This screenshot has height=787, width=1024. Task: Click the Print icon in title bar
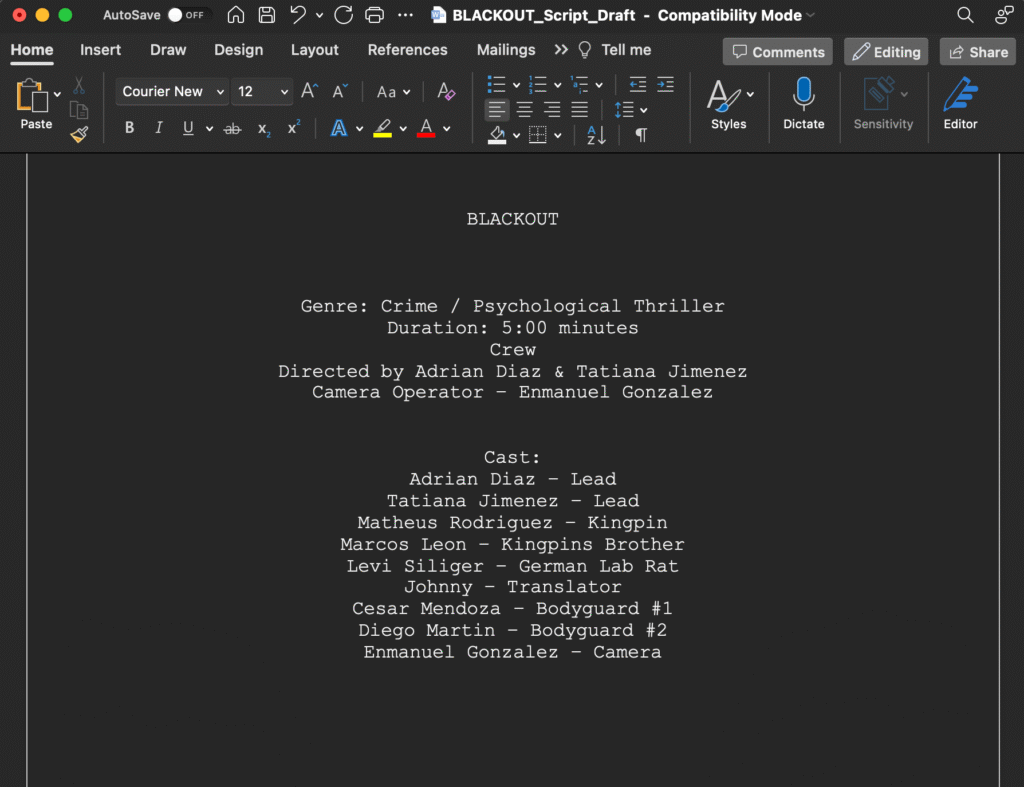coord(374,15)
